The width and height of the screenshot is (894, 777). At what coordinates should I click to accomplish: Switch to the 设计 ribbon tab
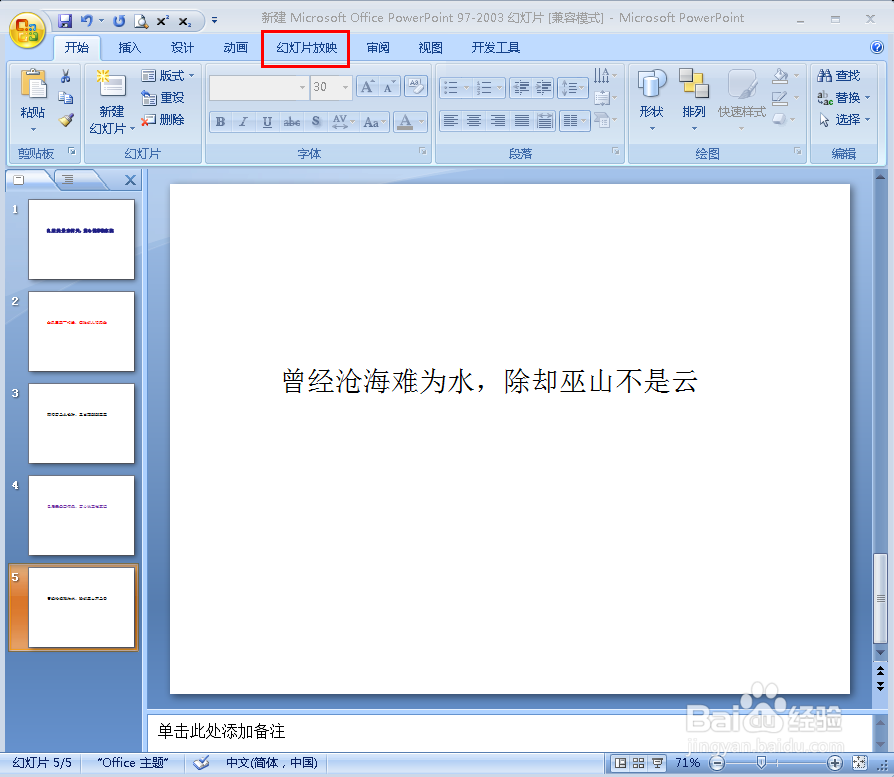182,48
